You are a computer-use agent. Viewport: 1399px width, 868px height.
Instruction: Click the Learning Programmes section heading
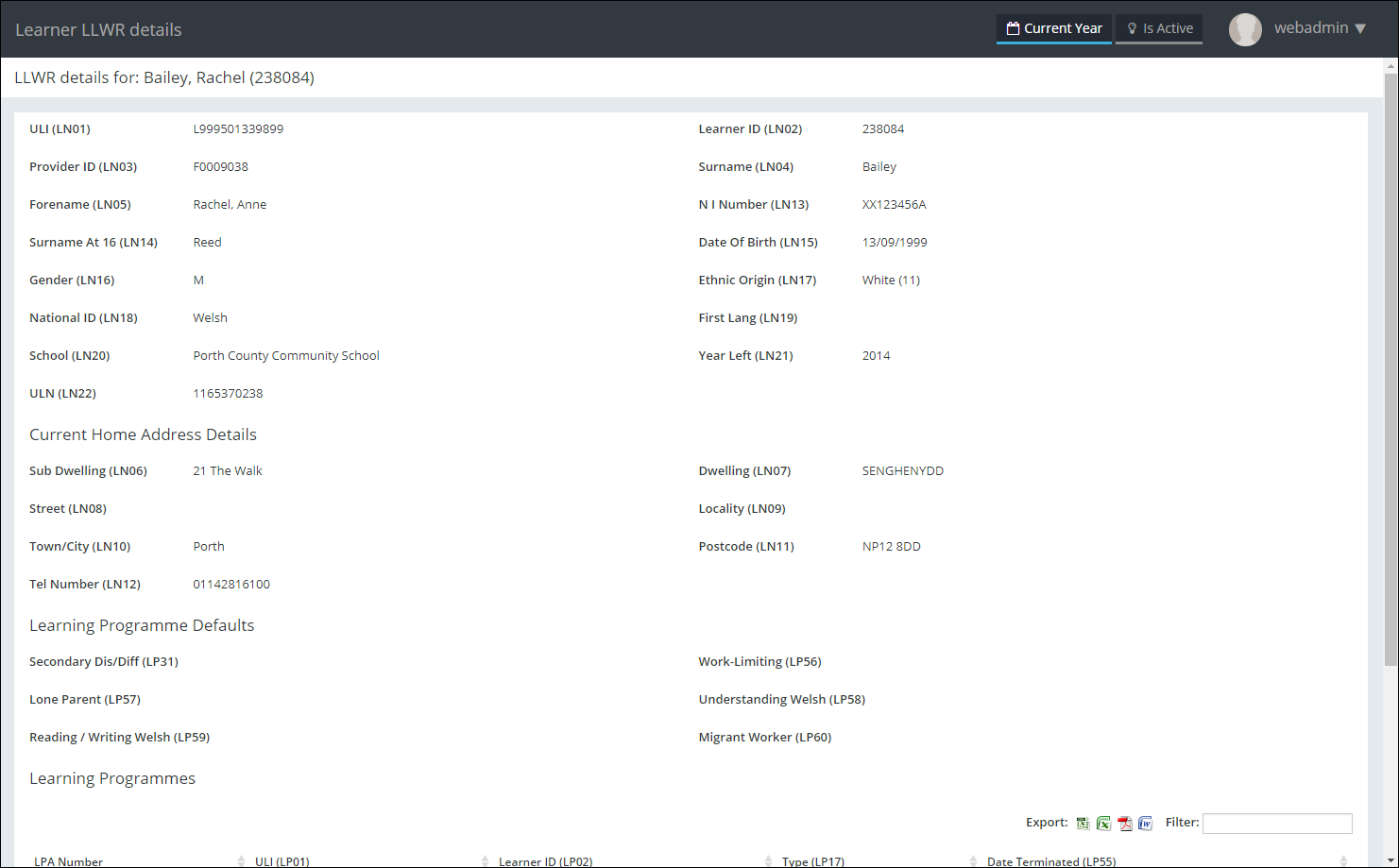tap(112, 778)
